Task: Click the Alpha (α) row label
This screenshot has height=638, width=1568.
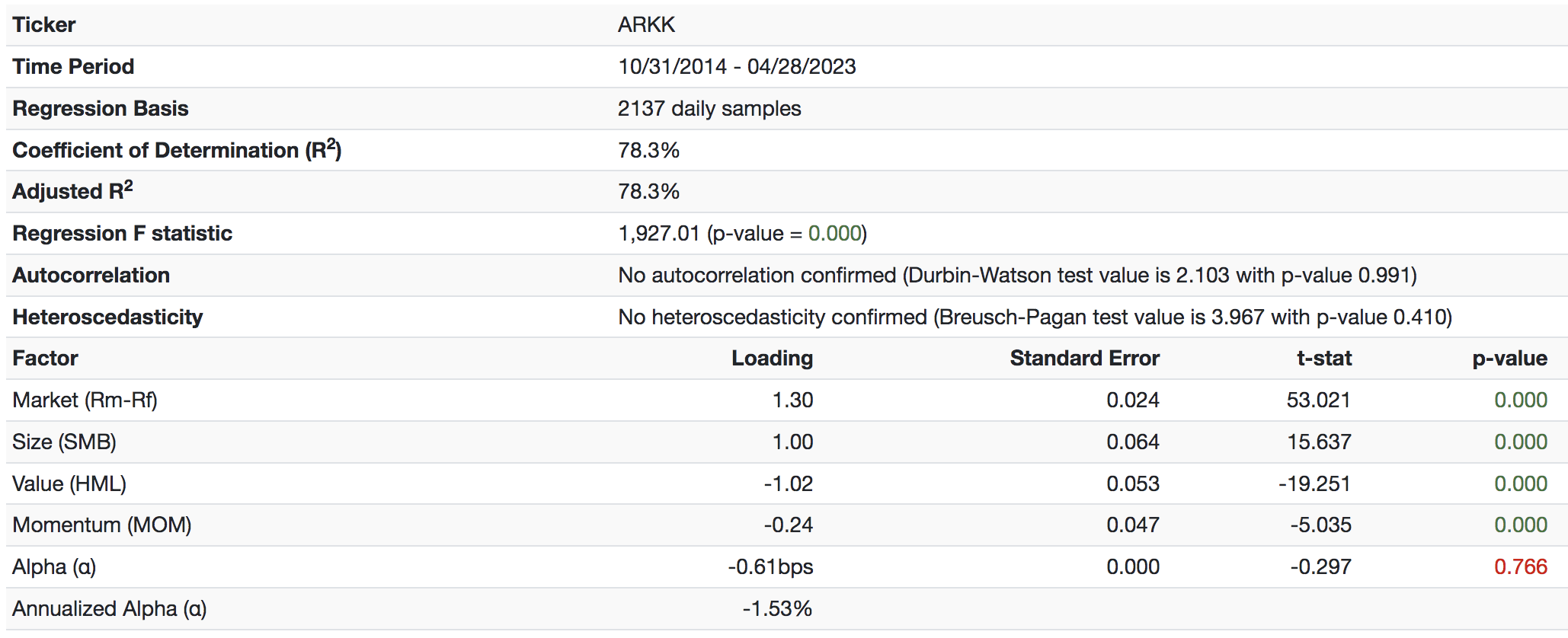Action: click(x=54, y=566)
